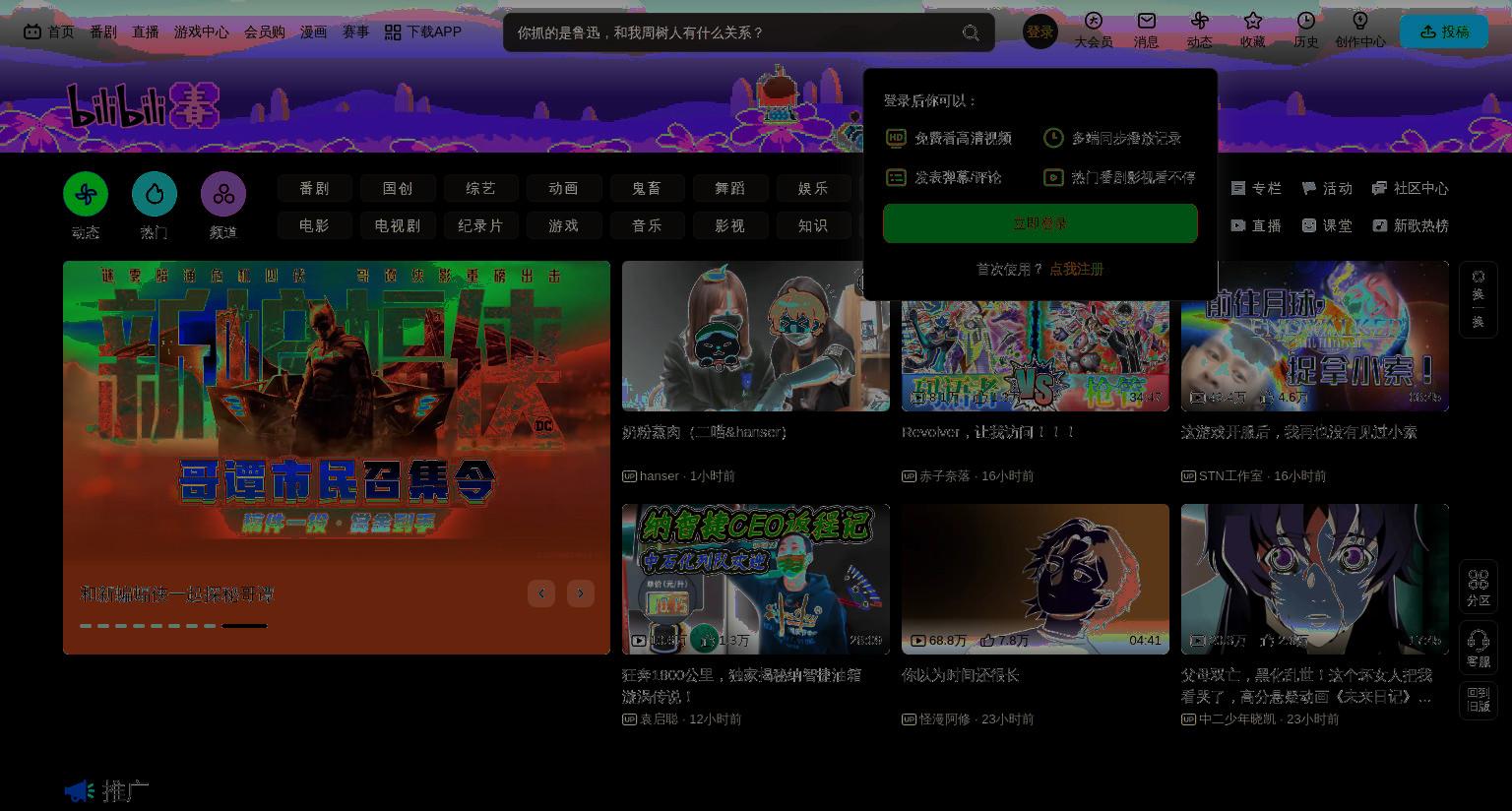Image resolution: width=1512 pixels, height=811 pixels.
Task: Open 社区中心 community center
Action: pyautogui.click(x=1411, y=188)
